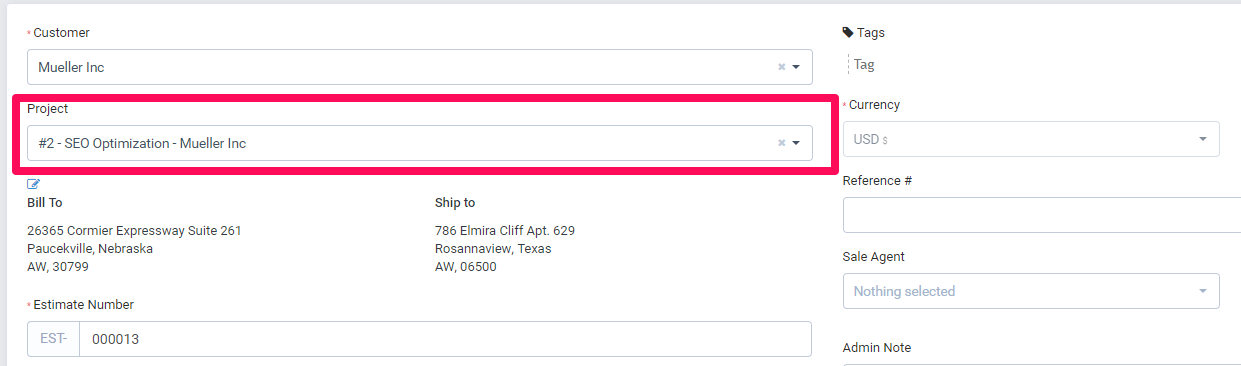Click the Bill To Cormier Expressway address
This screenshot has width=1241, height=366.
pos(134,249)
